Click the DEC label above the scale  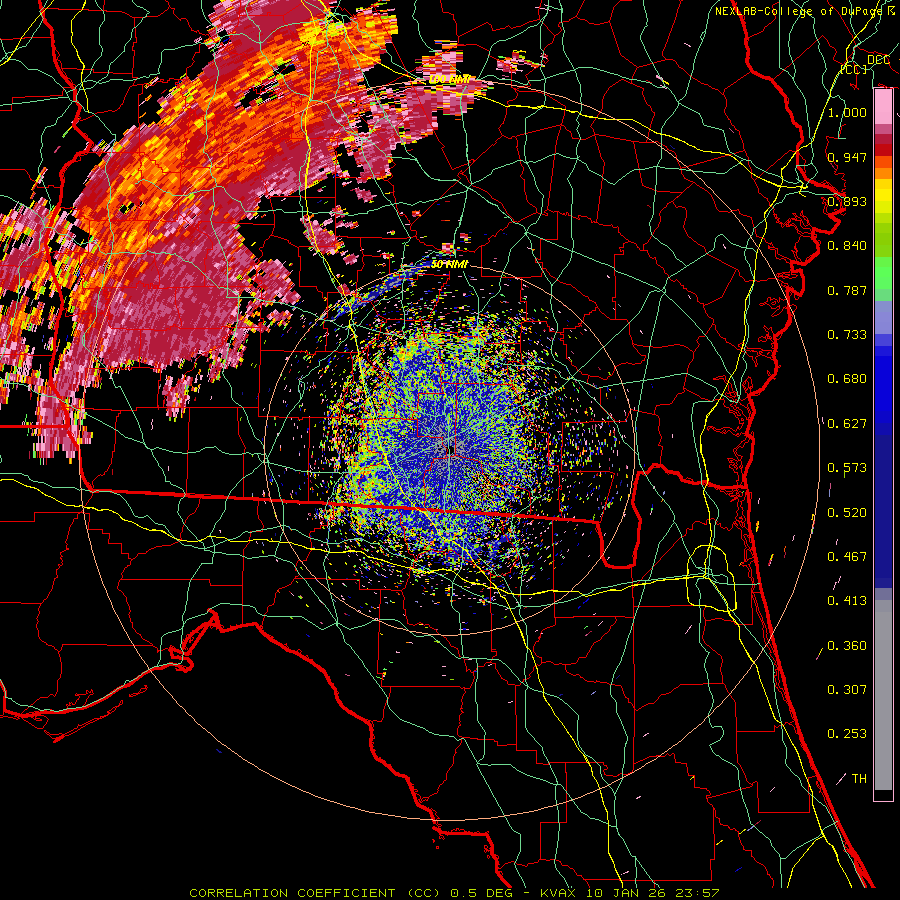(878, 59)
